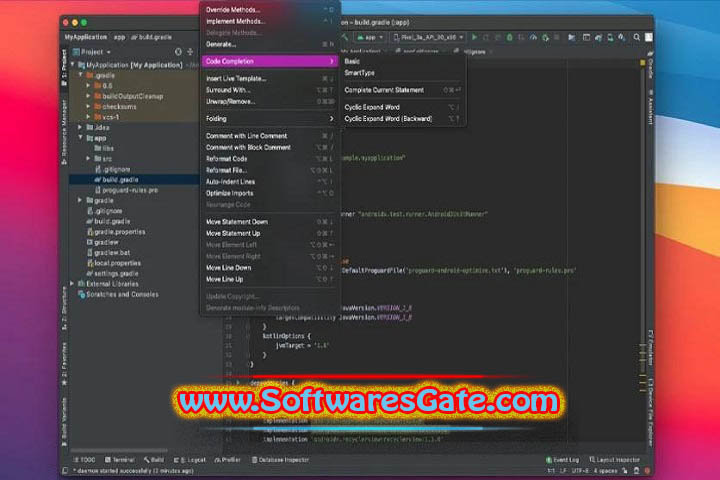Open the Project view selector dropdown
This screenshot has height=480, width=720.
tap(92, 52)
